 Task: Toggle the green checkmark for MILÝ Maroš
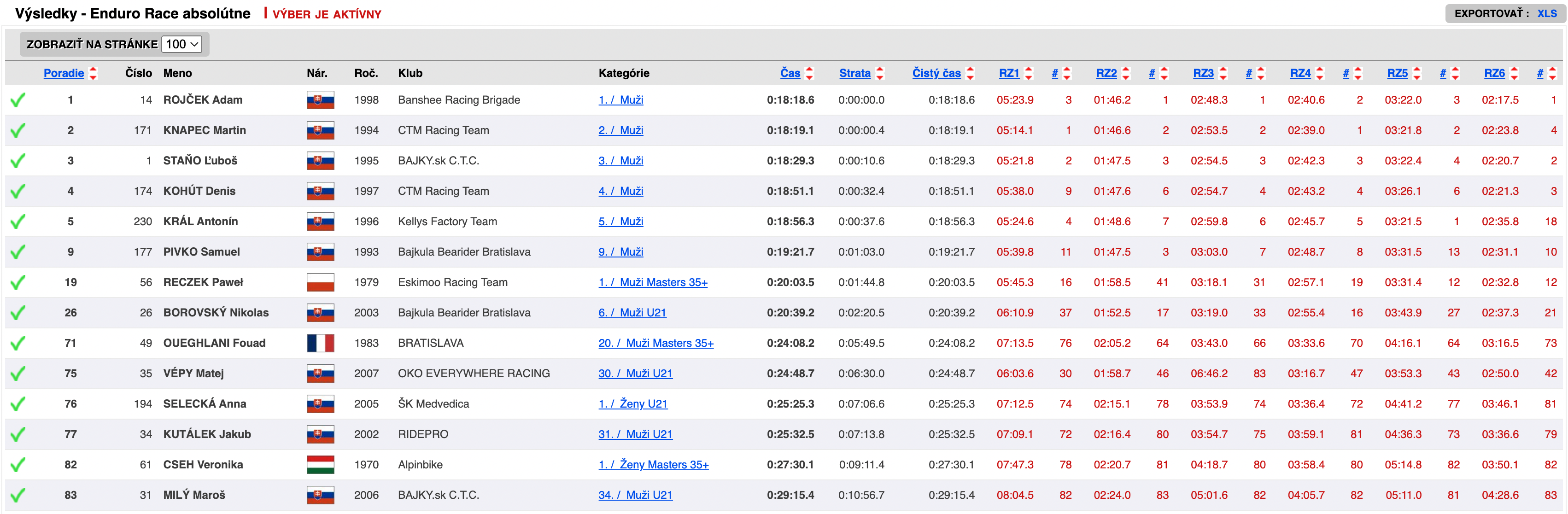pyautogui.click(x=18, y=495)
